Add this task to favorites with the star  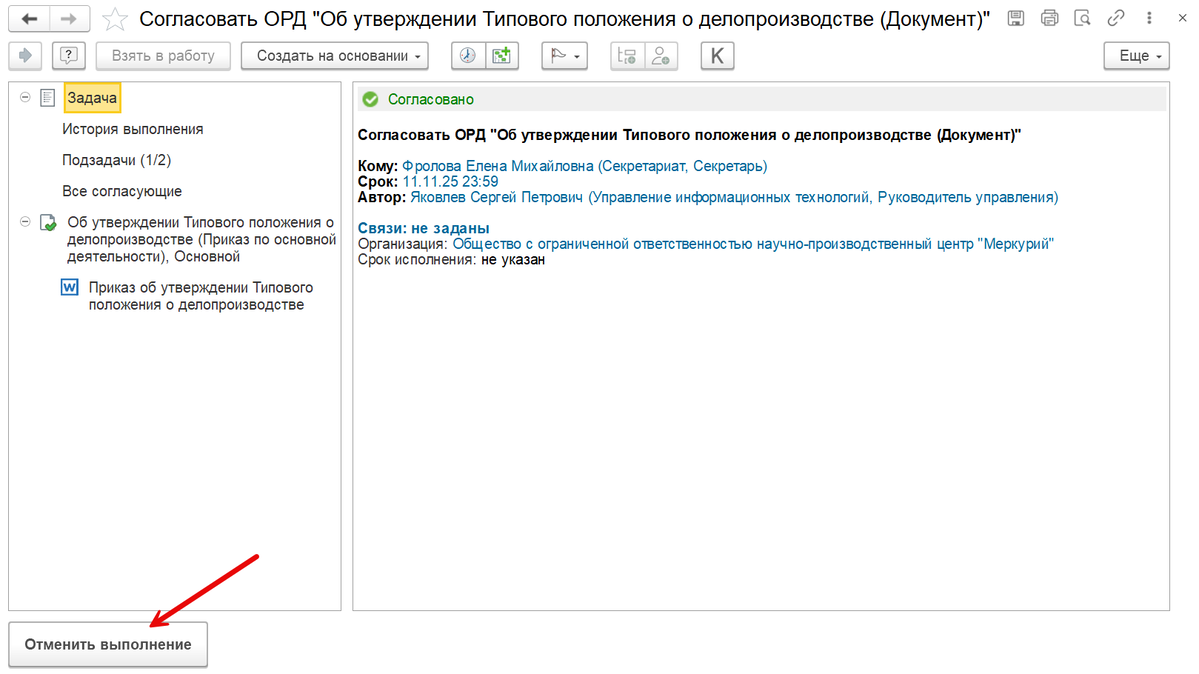pos(115,19)
